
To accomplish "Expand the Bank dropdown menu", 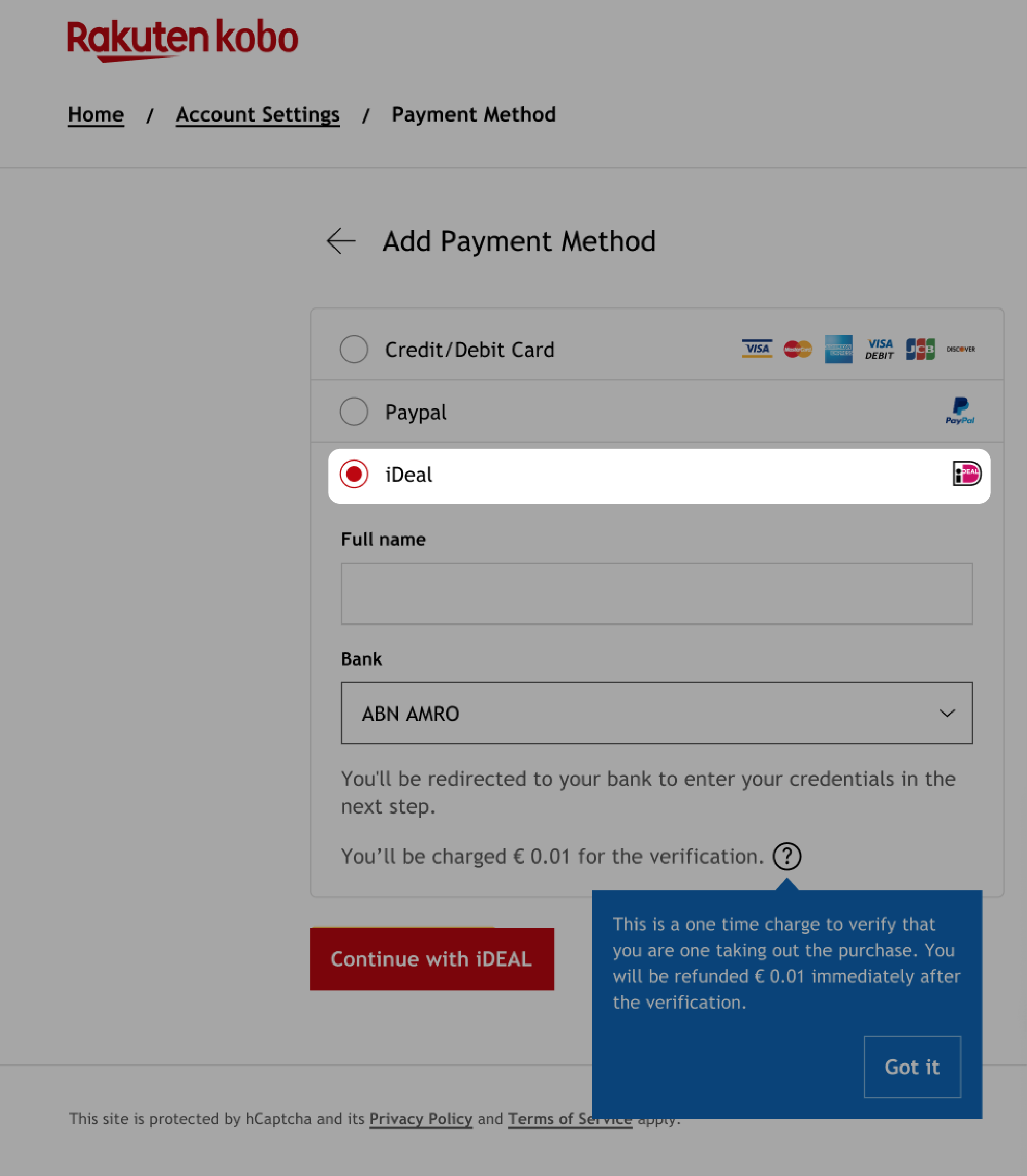I will coord(657,712).
